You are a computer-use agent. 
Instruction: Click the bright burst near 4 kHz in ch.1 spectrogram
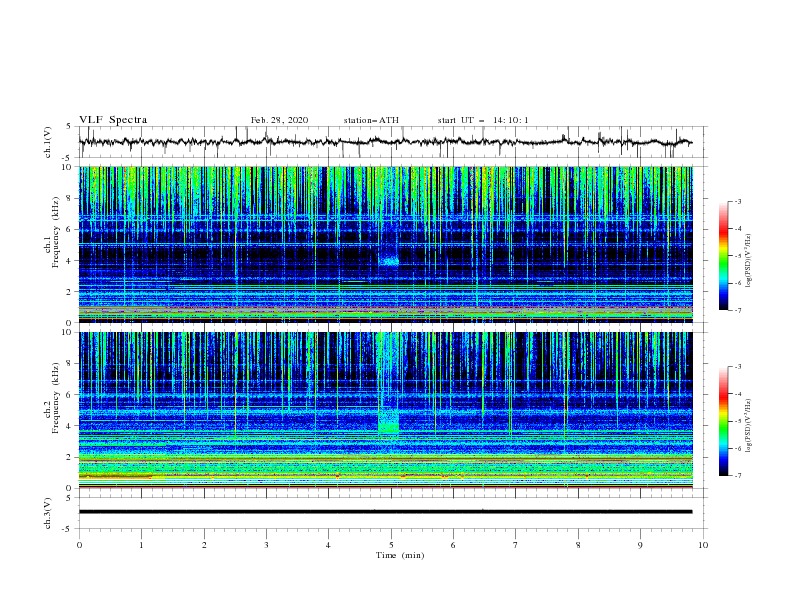click(x=389, y=261)
